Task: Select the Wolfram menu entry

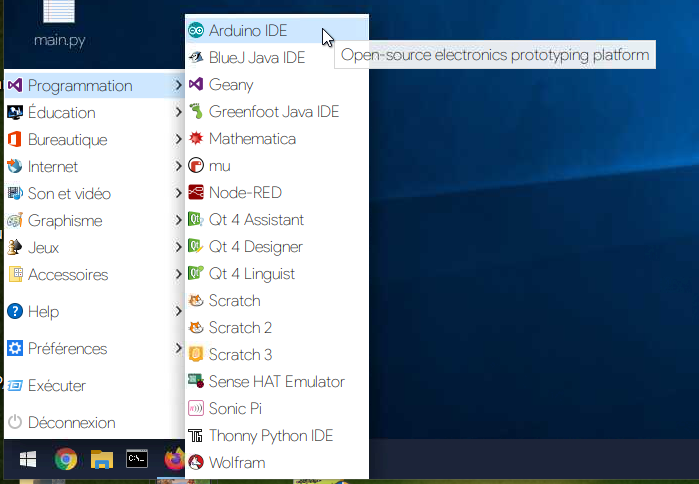Action: point(277,463)
